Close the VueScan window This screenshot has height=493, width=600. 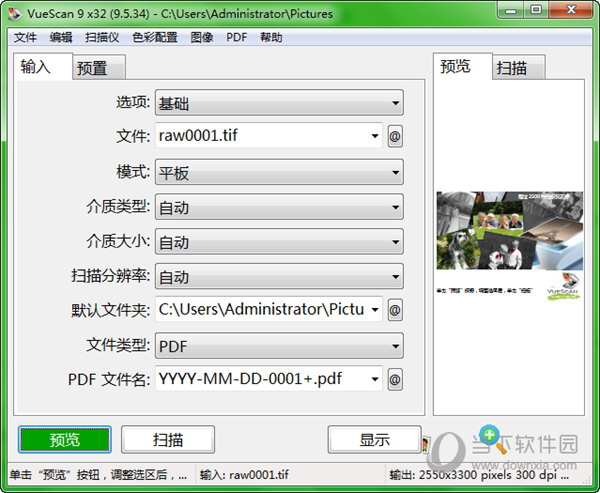571,10
